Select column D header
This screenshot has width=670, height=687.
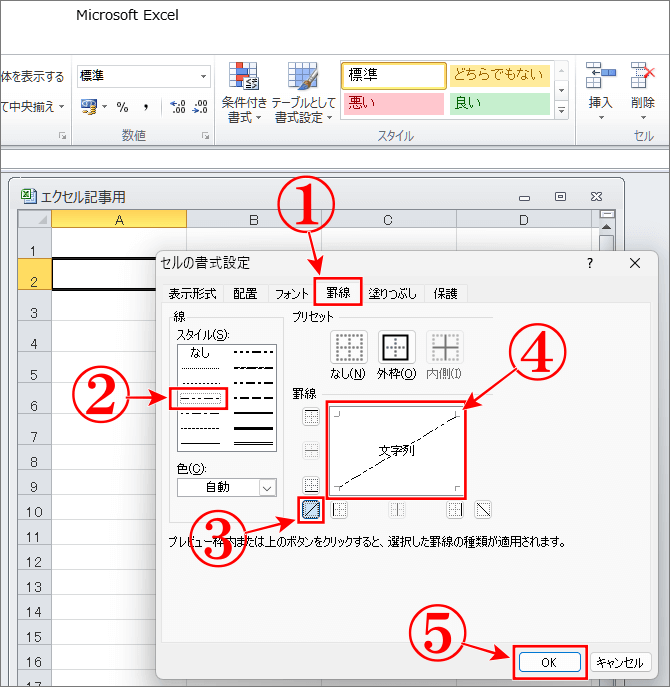tap(524, 219)
